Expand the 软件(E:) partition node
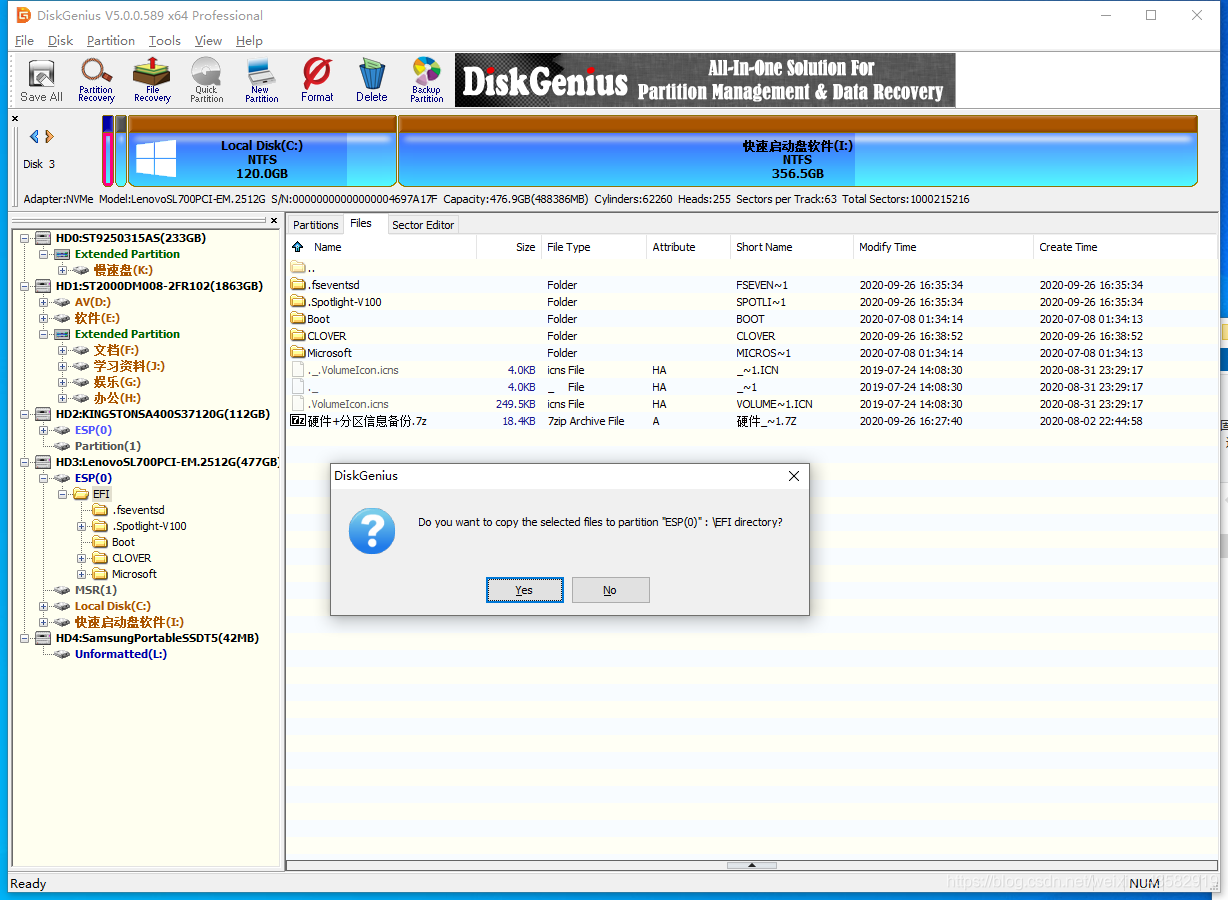1228x900 pixels. point(43,318)
